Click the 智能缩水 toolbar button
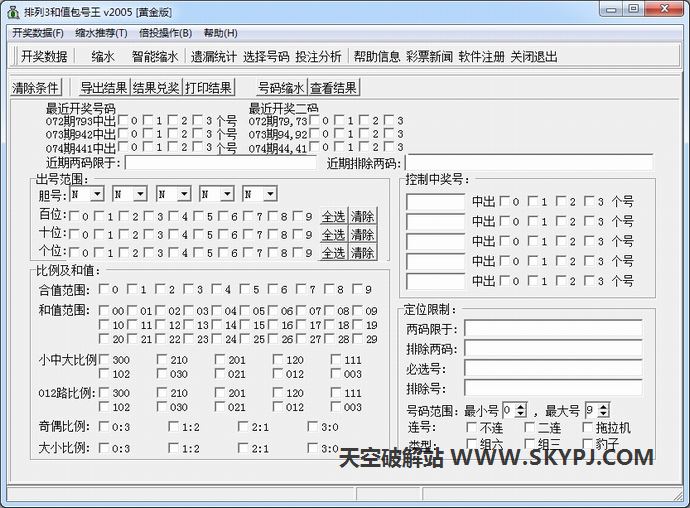Image resolution: width=690 pixels, height=508 pixels. click(x=155, y=57)
